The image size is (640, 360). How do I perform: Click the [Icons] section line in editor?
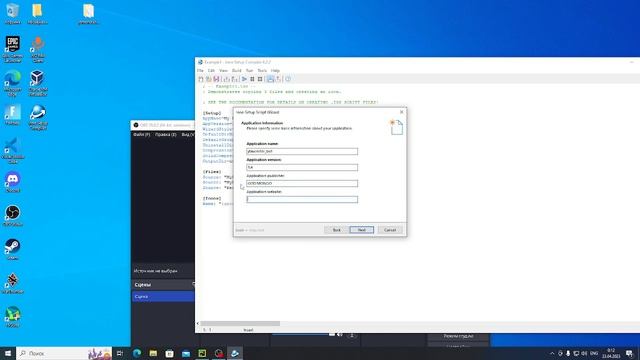(x=212, y=198)
